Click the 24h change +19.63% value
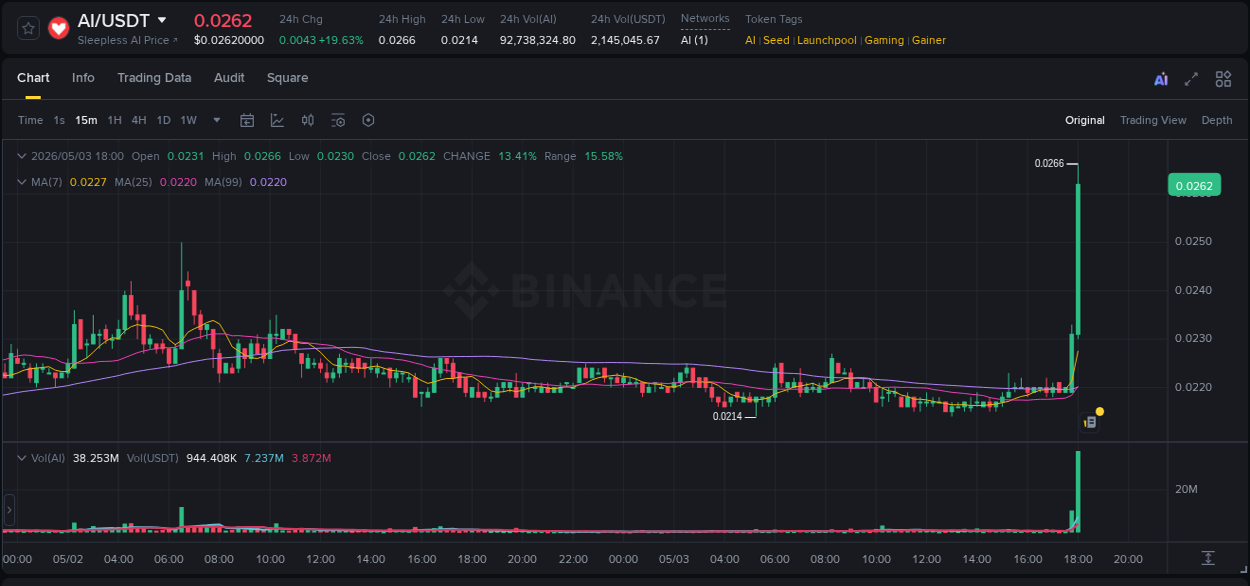This screenshot has height=586, width=1250. [342, 41]
